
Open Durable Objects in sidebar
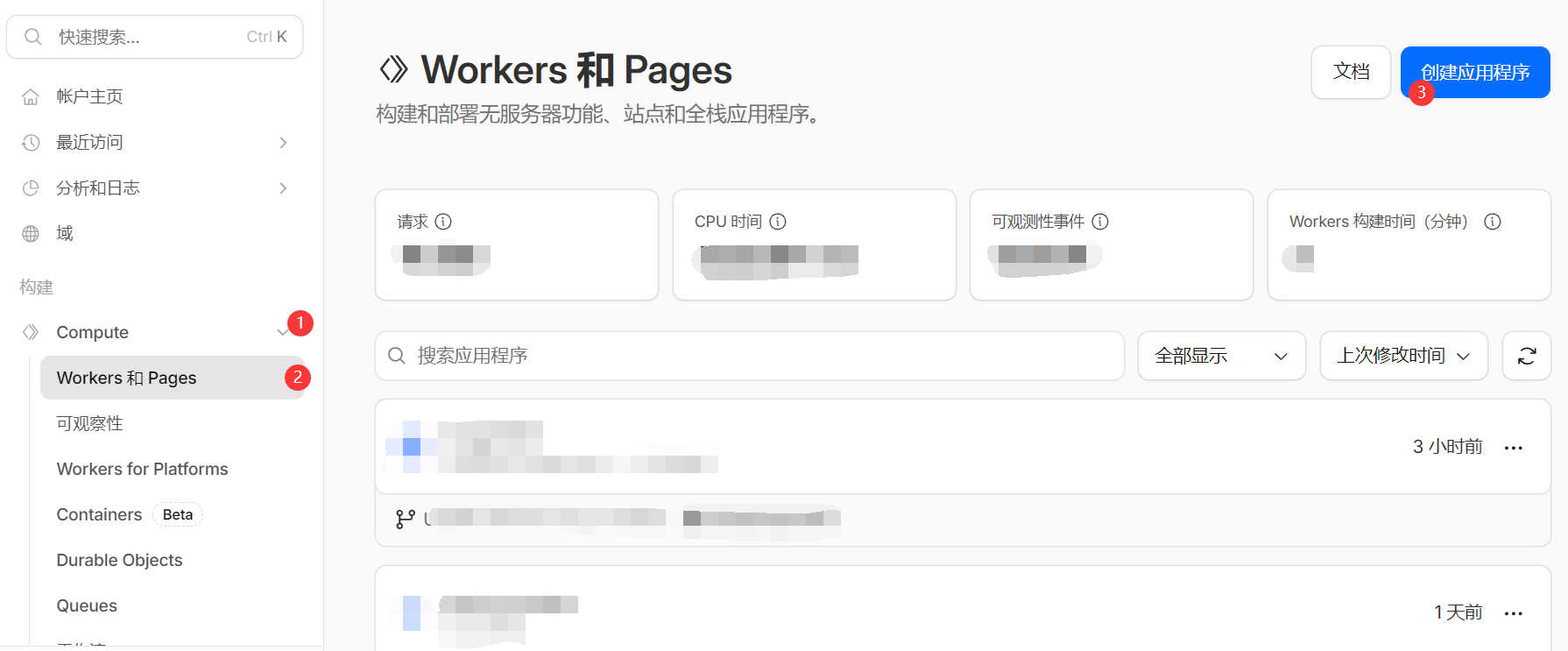pos(119,560)
